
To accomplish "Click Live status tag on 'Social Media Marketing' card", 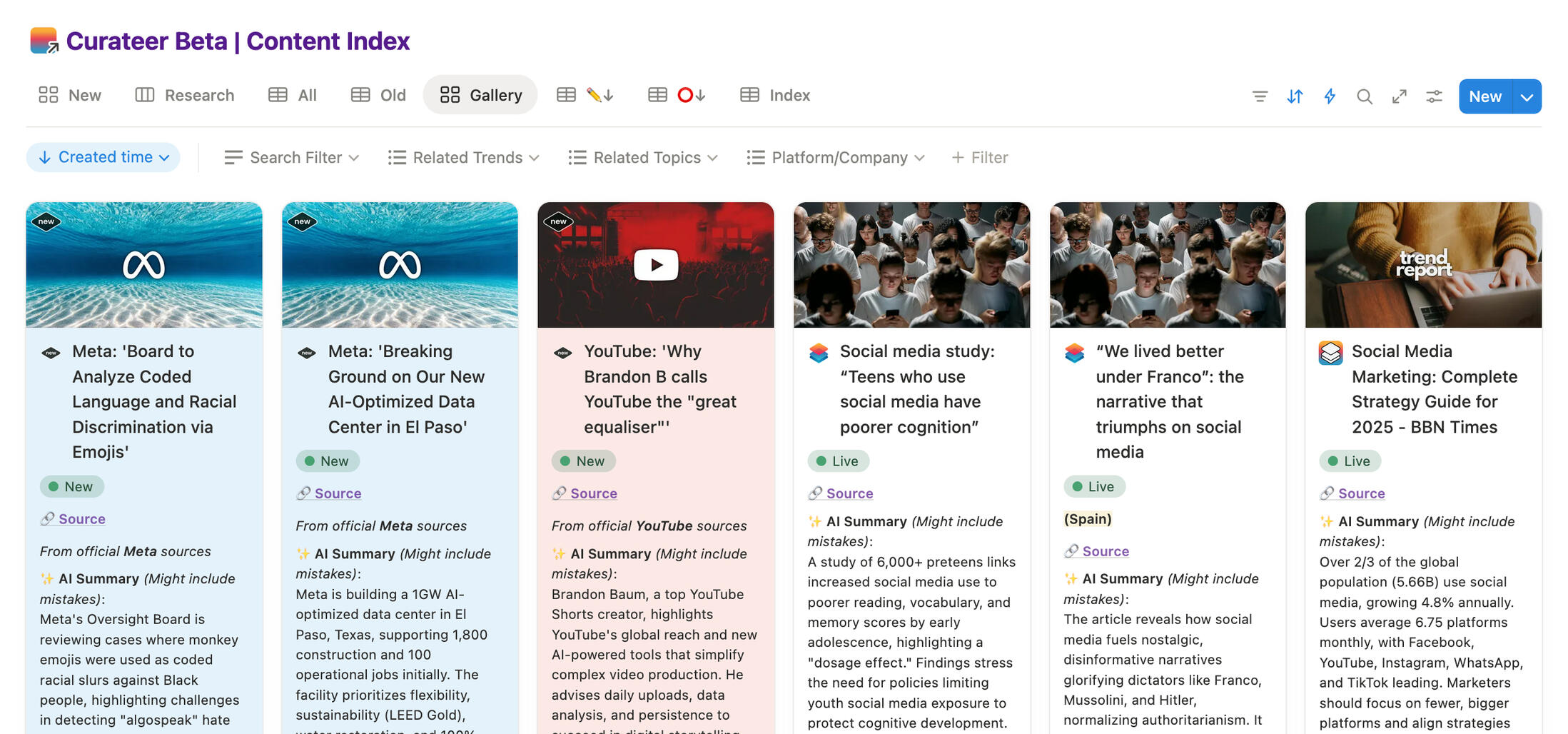I will pyautogui.click(x=1350, y=461).
